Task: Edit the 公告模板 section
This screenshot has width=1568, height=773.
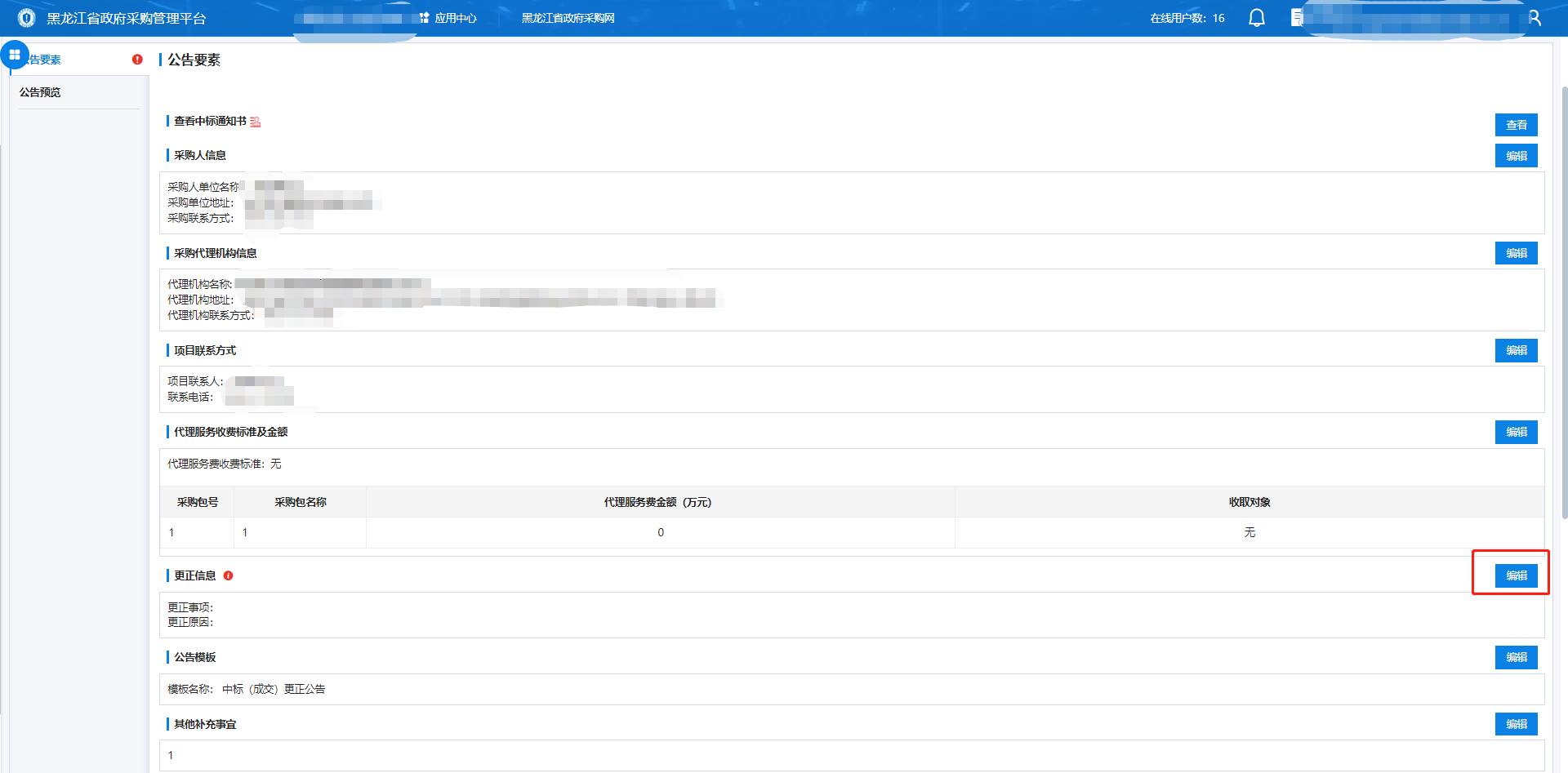Action: [1517, 657]
